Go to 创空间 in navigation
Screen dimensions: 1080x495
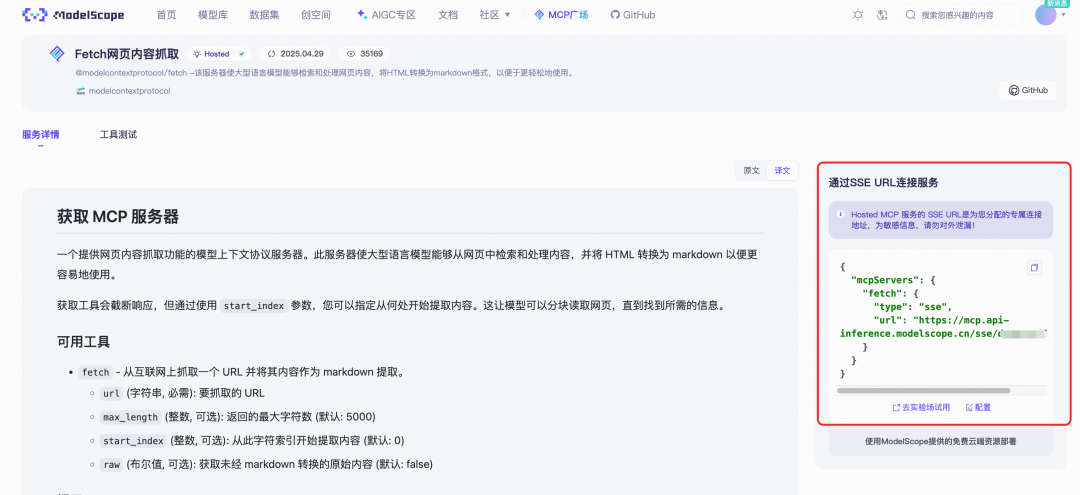[x=316, y=14]
